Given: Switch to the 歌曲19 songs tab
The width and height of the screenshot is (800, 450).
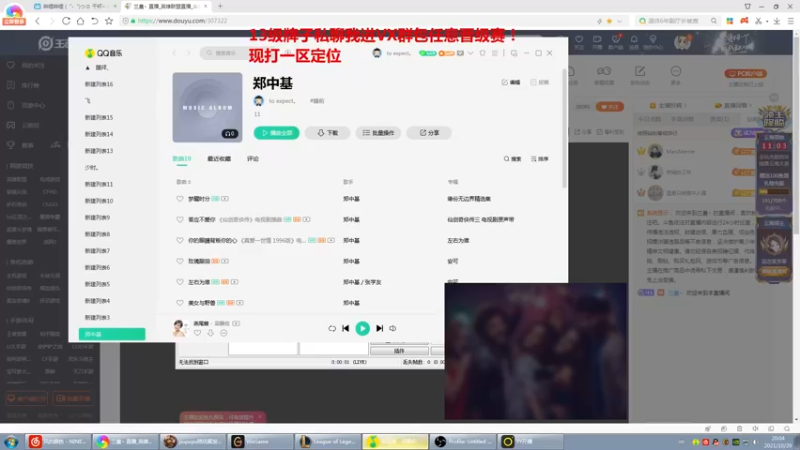Looking at the screenshot, I should [182, 159].
